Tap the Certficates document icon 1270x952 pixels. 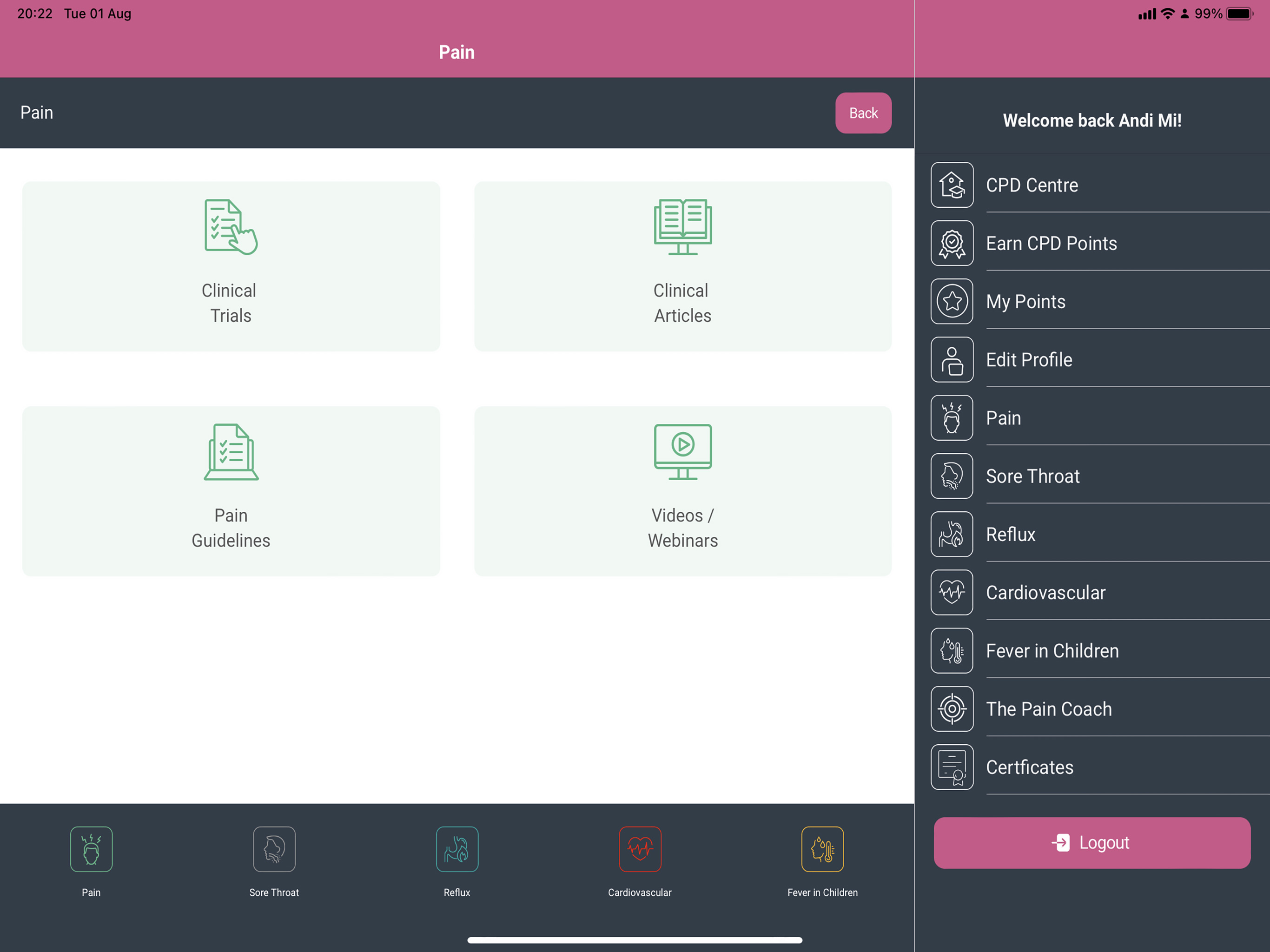tap(952, 767)
